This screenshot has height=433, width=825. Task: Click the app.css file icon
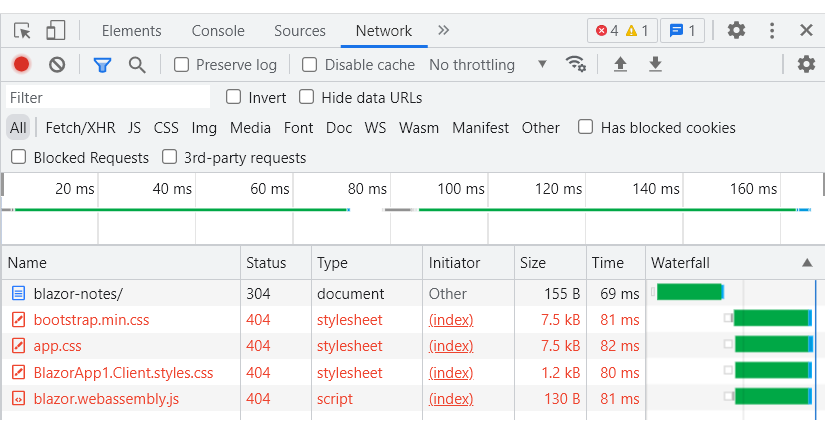click(x=18, y=346)
